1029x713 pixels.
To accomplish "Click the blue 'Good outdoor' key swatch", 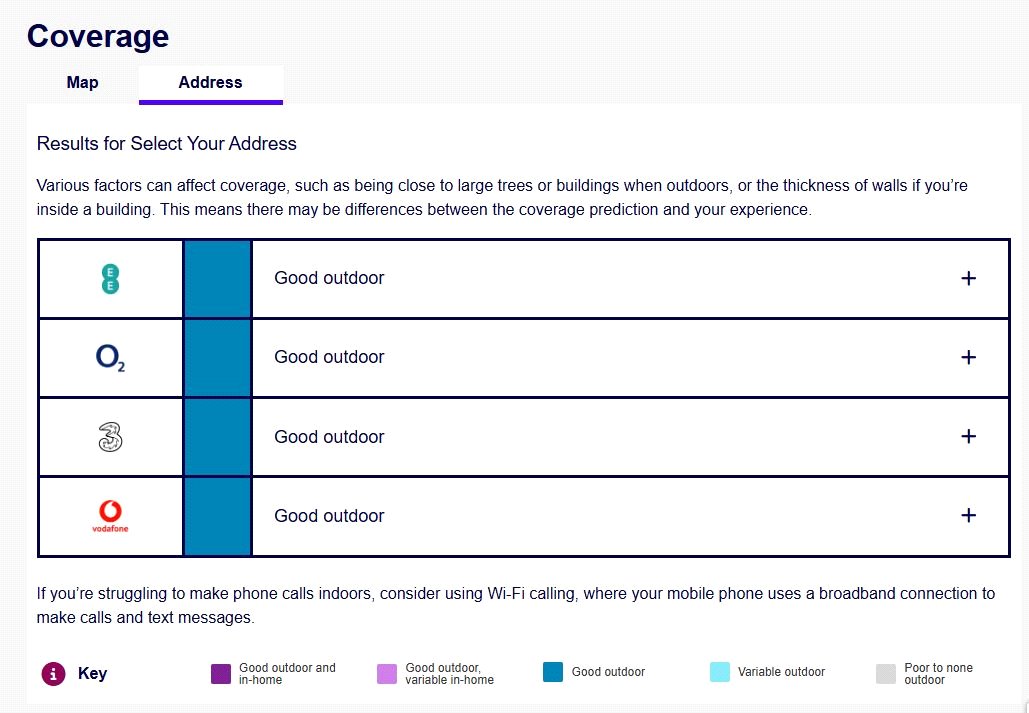I will [x=553, y=672].
